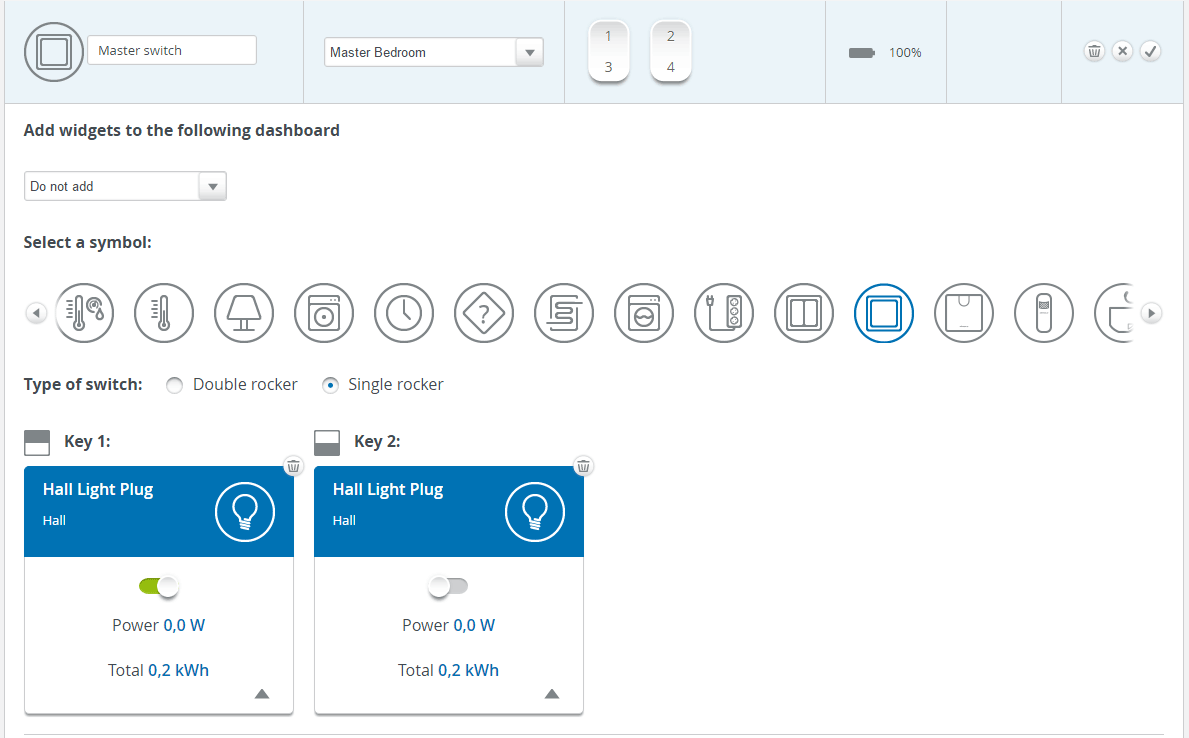This screenshot has height=738, width=1189.
Task: Select Single rocker switch type
Action: point(331,385)
